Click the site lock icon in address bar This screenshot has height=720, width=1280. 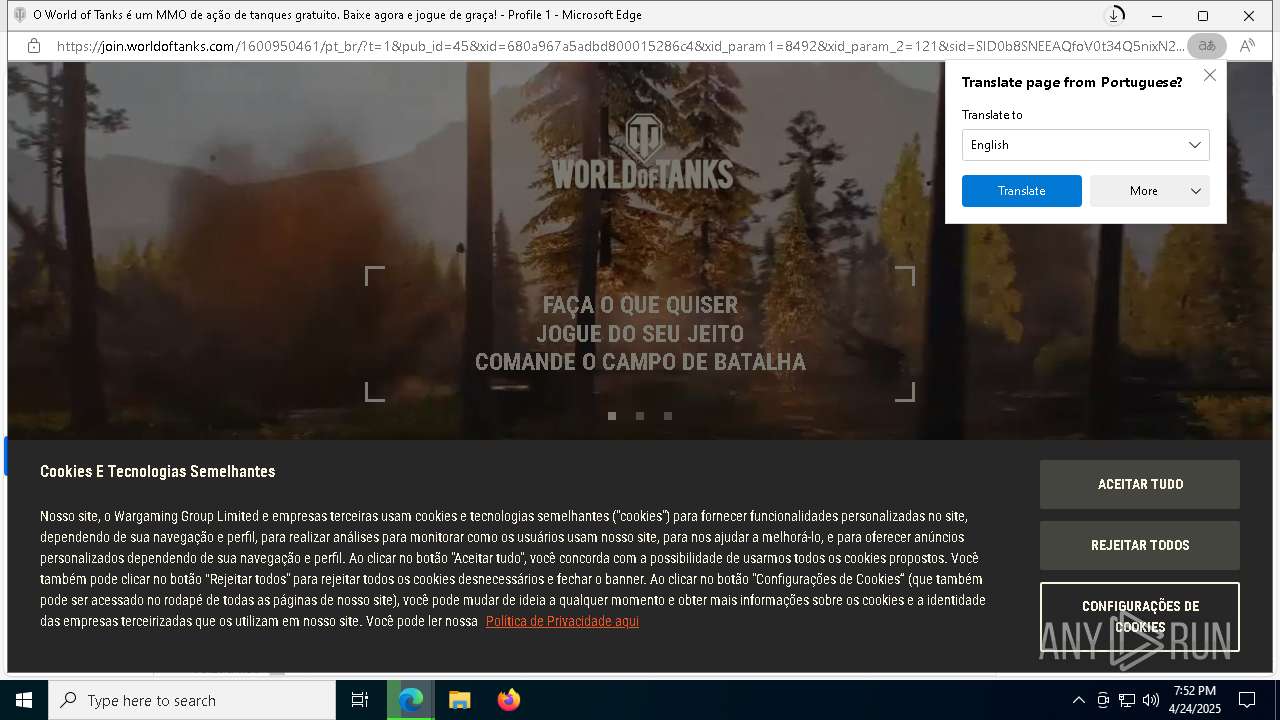tap(34, 46)
